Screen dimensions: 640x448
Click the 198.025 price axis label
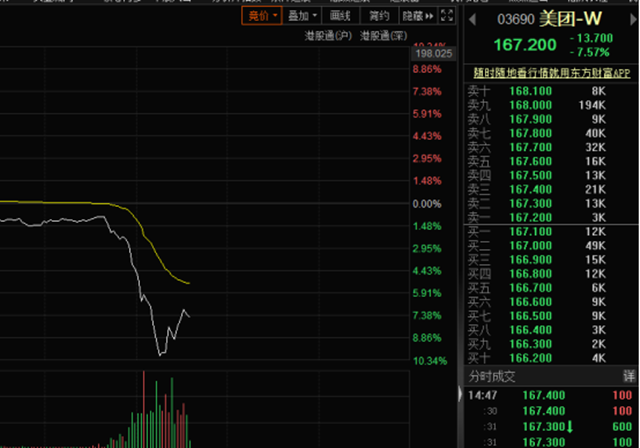click(x=433, y=53)
